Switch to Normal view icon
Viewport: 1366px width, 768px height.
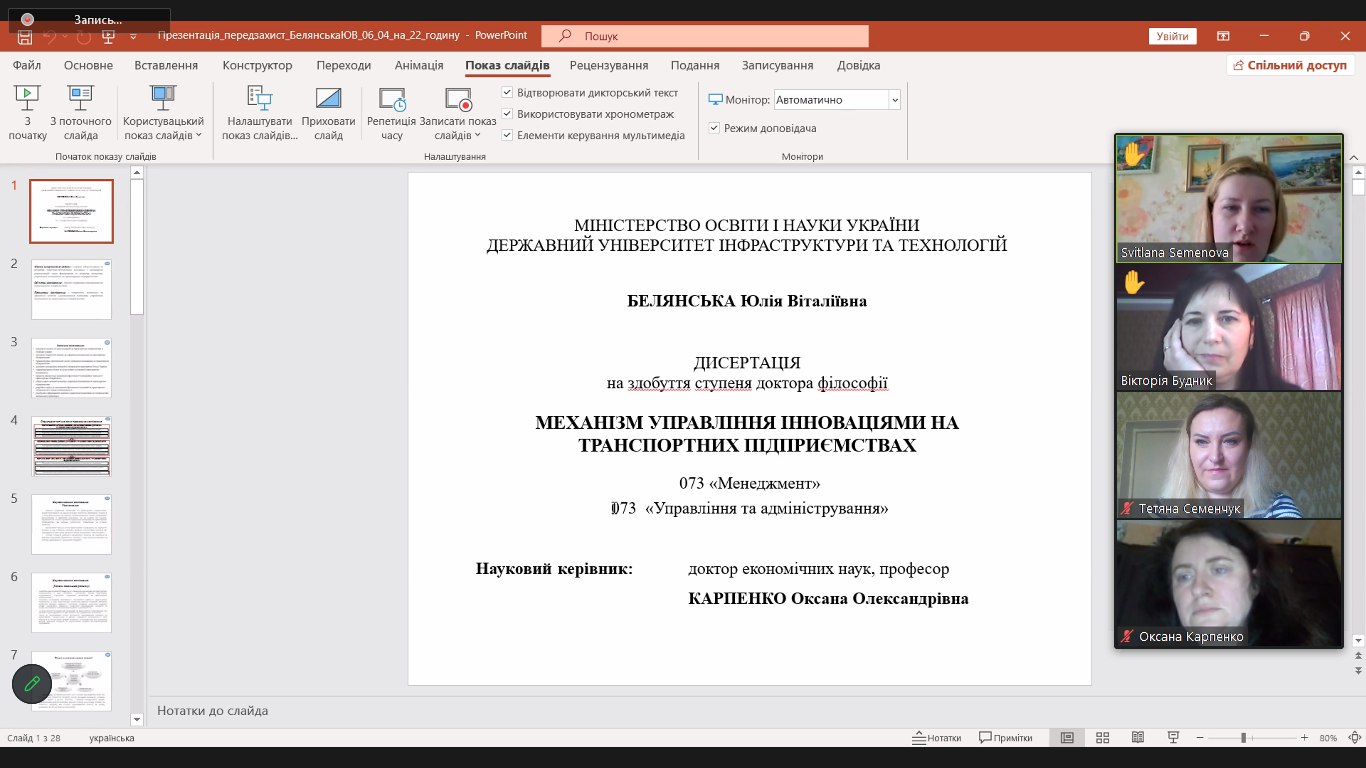click(1067, 738)
